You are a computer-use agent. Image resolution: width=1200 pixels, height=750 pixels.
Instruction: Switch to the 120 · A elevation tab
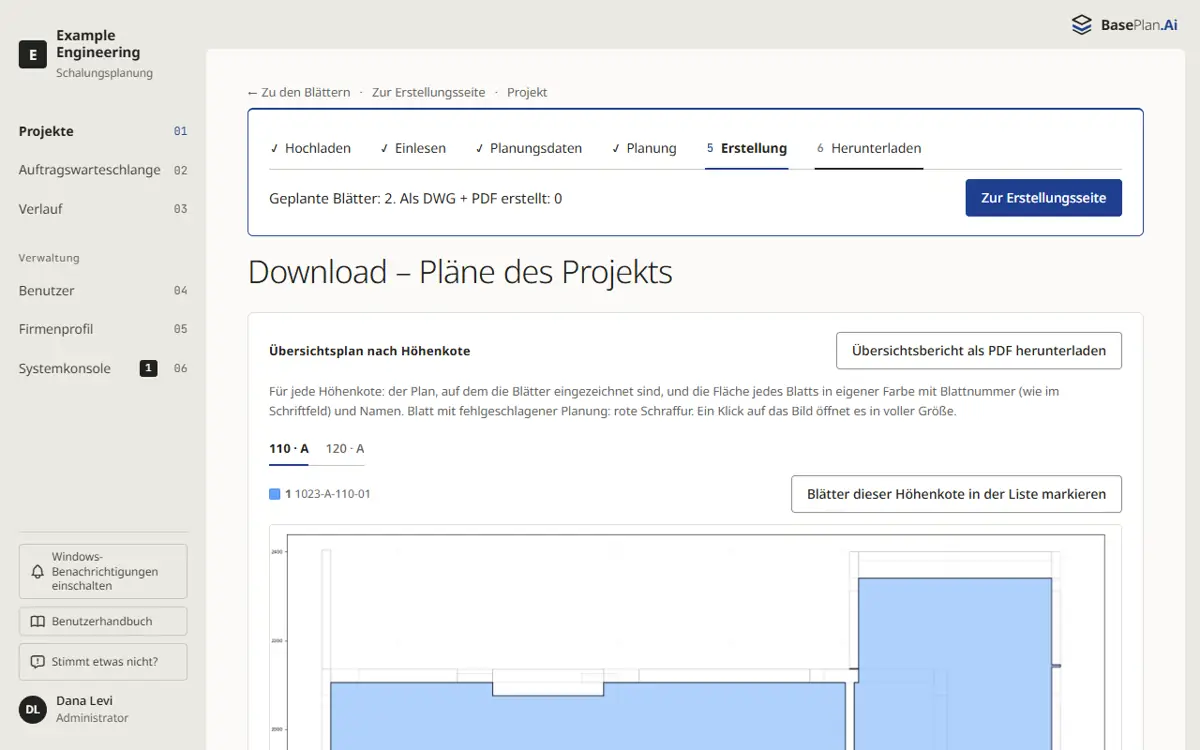pos(345,449)
